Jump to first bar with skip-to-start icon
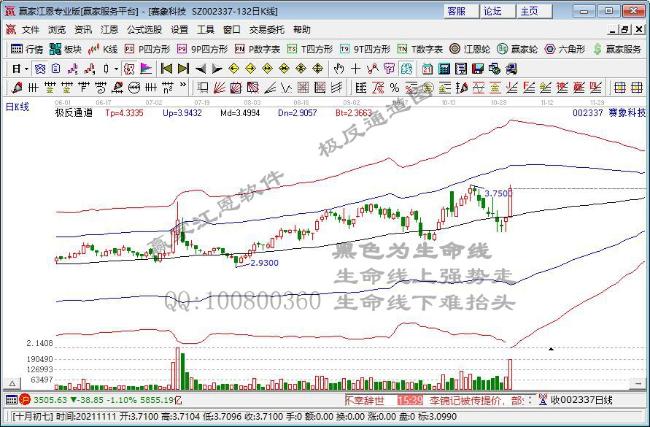The width and height of the screenshot is (650, 427). [x=166, y=69]
